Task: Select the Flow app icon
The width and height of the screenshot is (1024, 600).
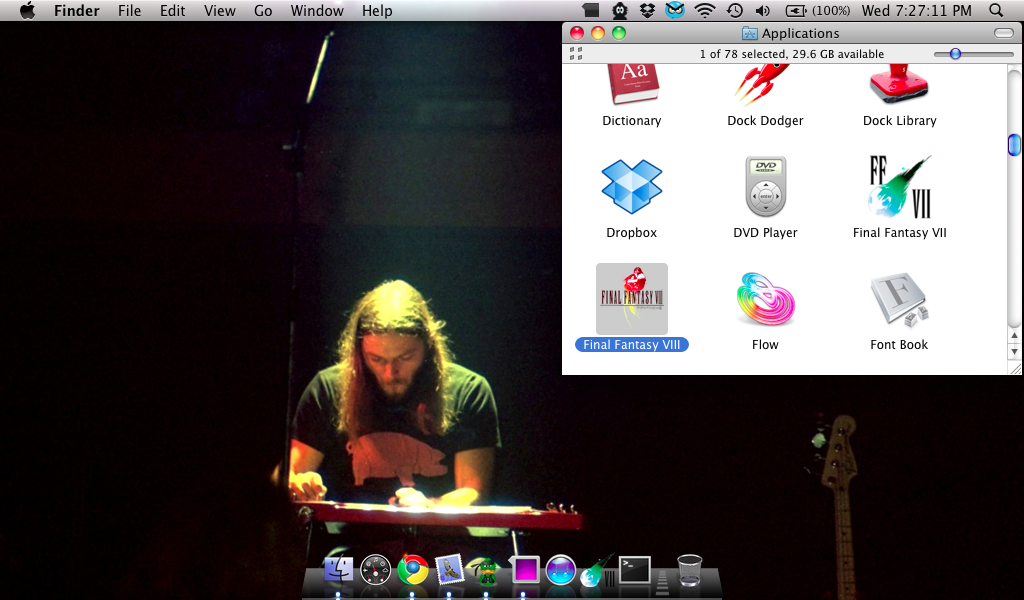Action: click(765, 299)
